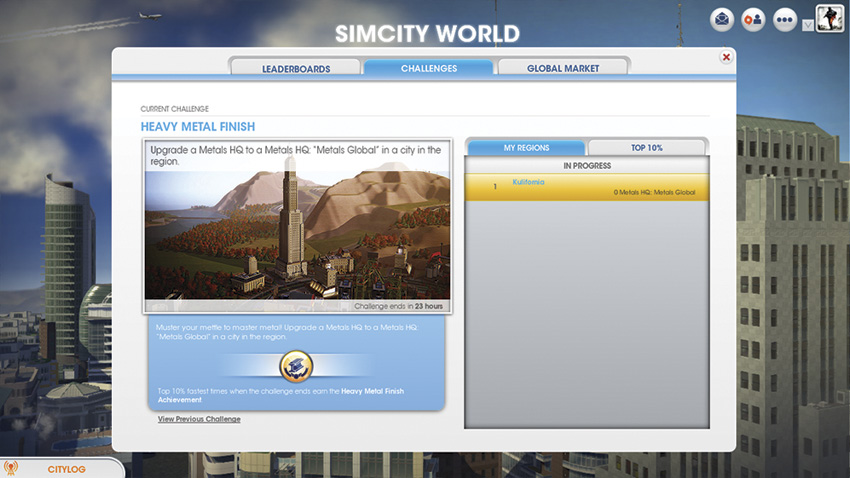Show the My Regions tab
This screenshot has height=478, width=850.
pos(526,147)
